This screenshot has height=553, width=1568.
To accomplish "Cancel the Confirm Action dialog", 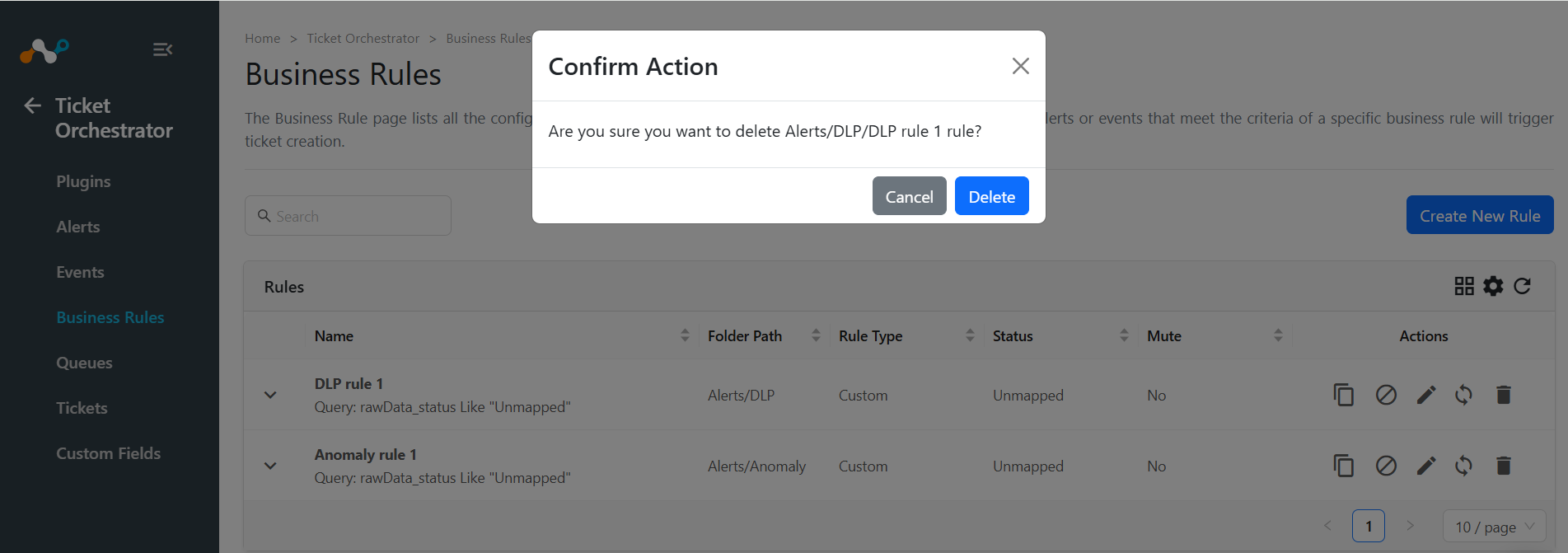I will point(909,196).
